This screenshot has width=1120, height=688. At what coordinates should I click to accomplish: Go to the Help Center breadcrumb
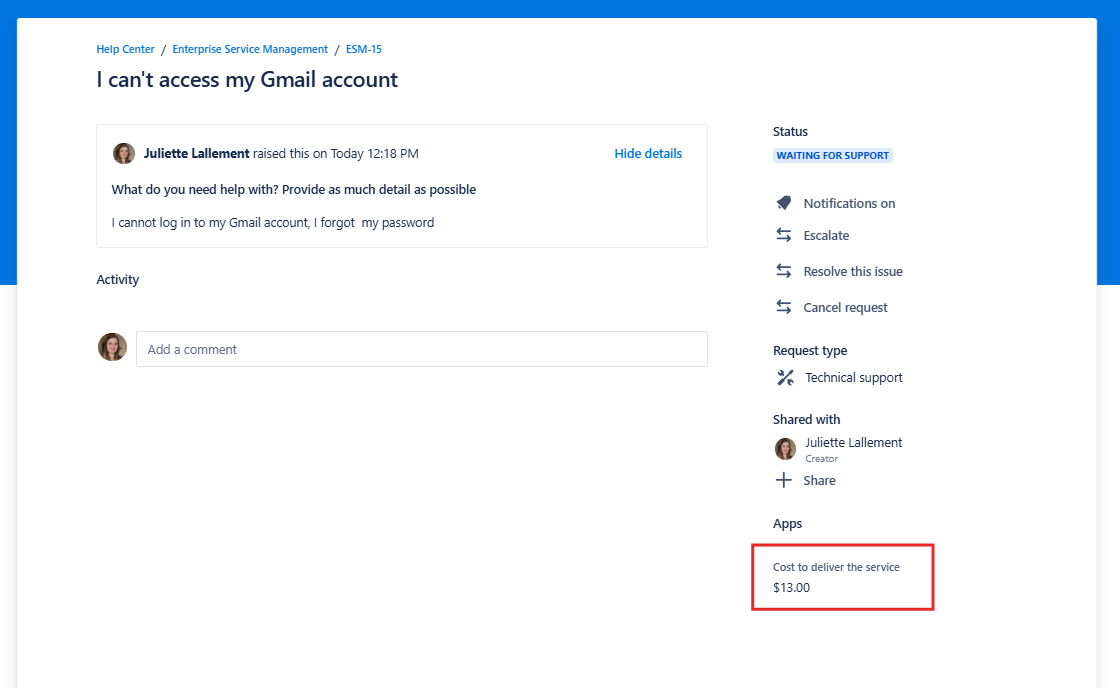[x=125, y=49]
